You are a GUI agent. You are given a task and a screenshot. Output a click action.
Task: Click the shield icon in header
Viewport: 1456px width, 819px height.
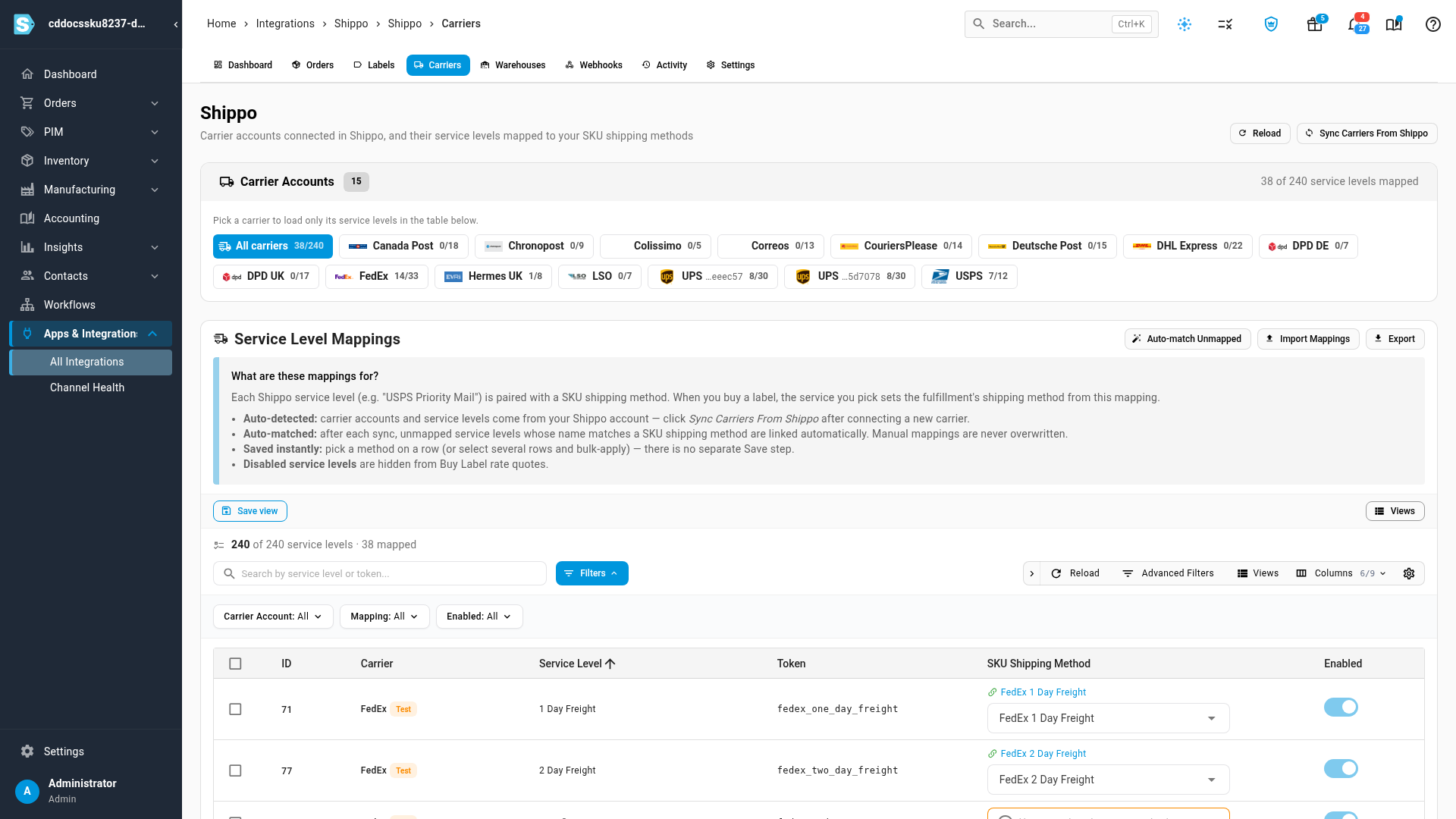coord(1271,24)
